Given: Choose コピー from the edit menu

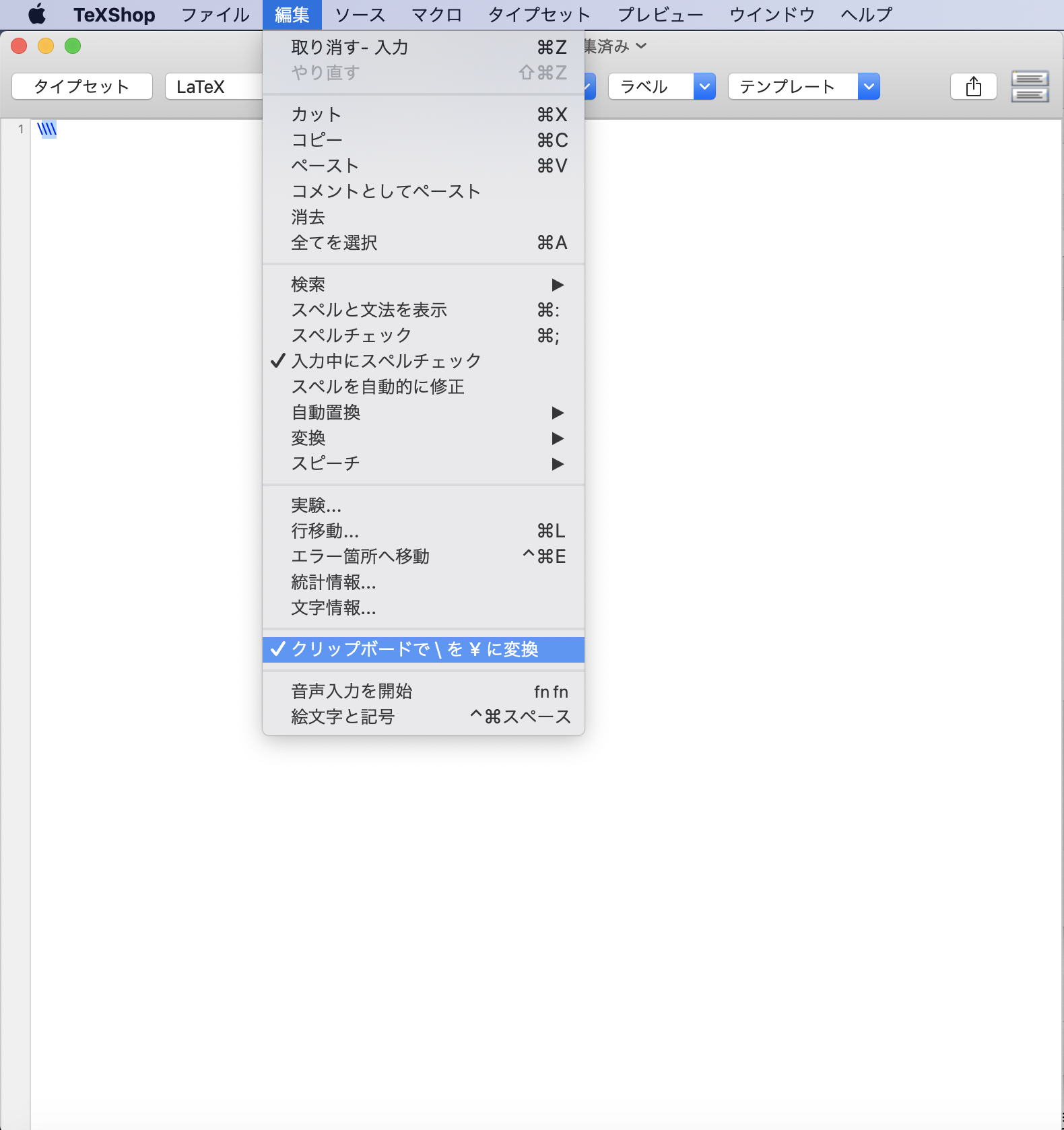Looking at the screenshot, I should tap(424, 140).
